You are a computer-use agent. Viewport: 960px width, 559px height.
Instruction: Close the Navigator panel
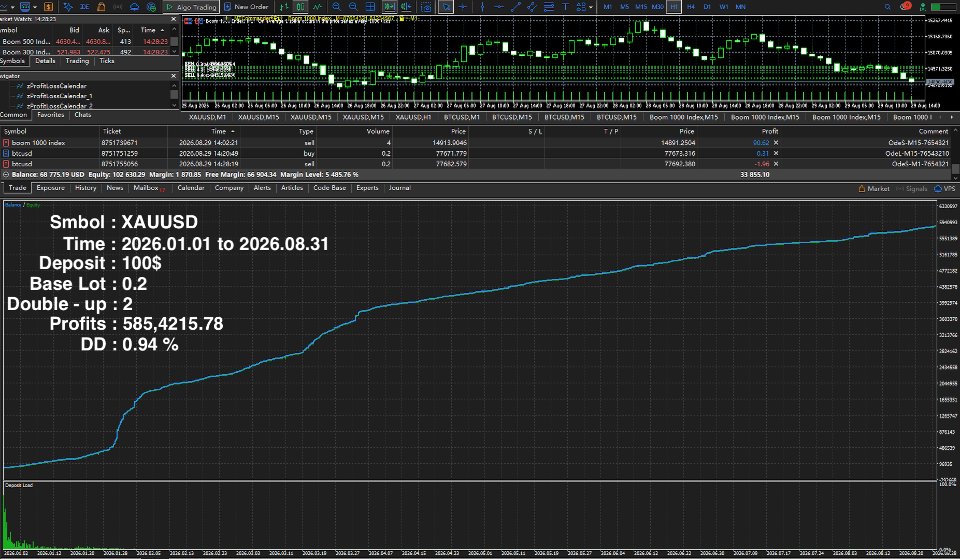point(173,76)
